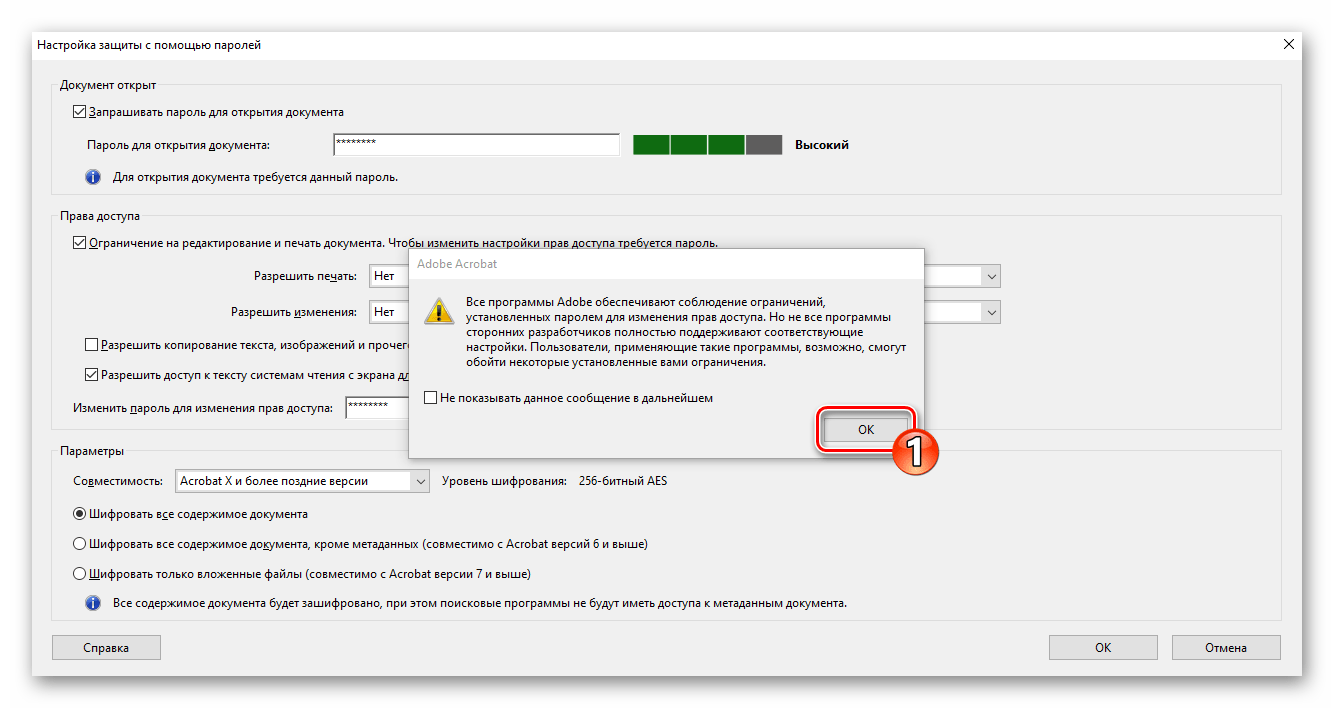Open the Справка help section
This screenshot has width=1334, height=708.
tap(106, 647)
